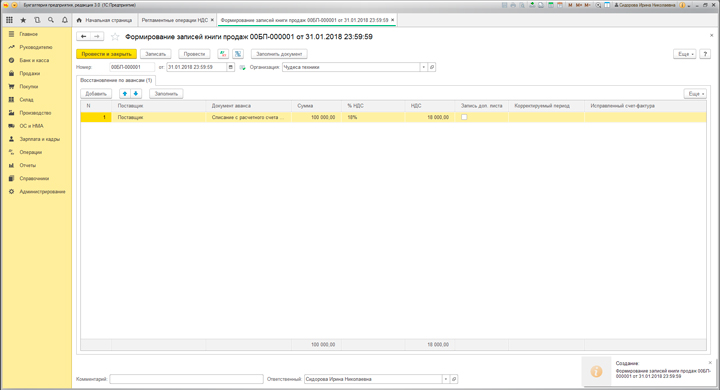Click the table Заполнить button

point(166,94)
